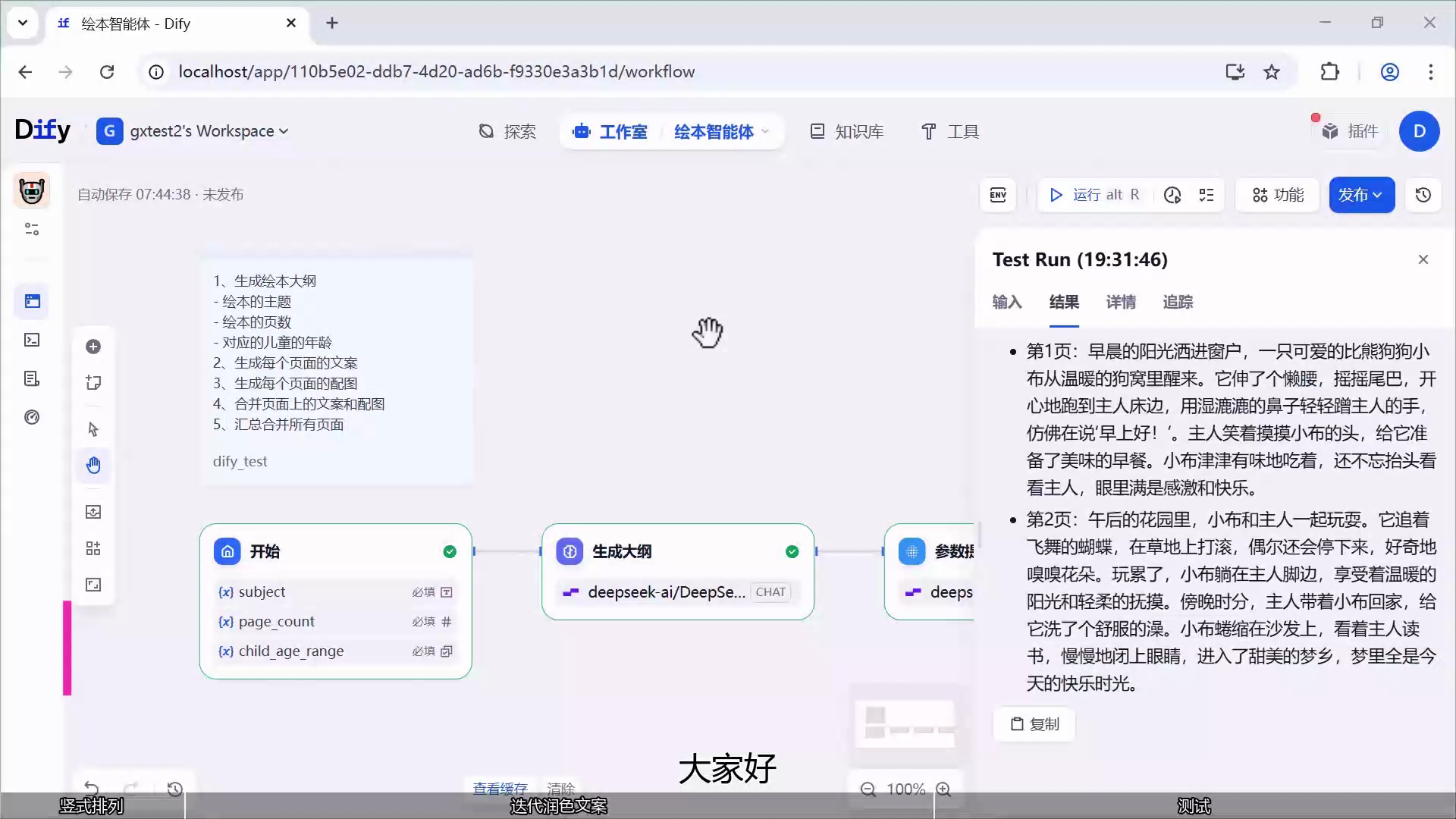This screenshot has height=819, width=1456.
Task: Open the 插件 plugins button
Action: tap(1351, 132)
